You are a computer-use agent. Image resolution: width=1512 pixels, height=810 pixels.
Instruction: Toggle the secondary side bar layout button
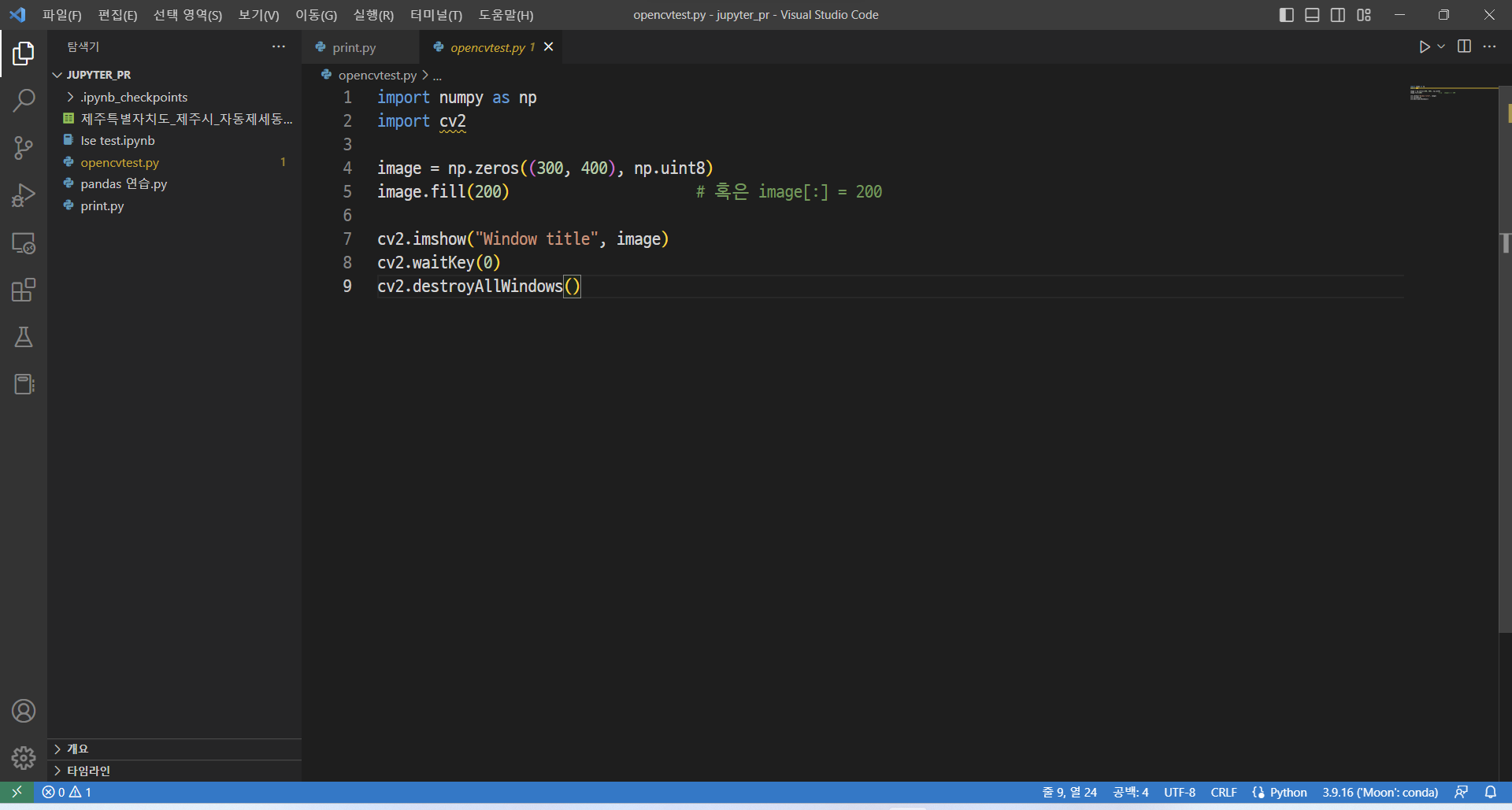click(x=1338, y=15)
